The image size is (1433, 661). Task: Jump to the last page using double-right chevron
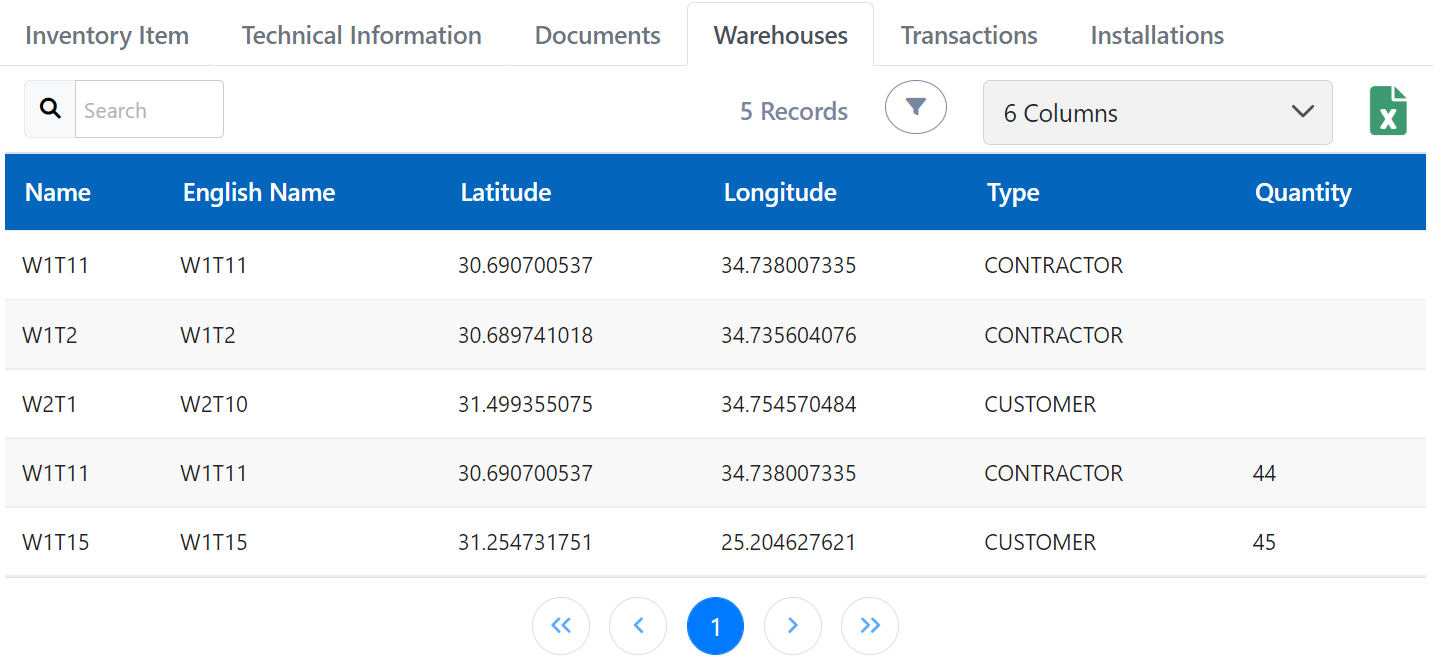[869, 625]
